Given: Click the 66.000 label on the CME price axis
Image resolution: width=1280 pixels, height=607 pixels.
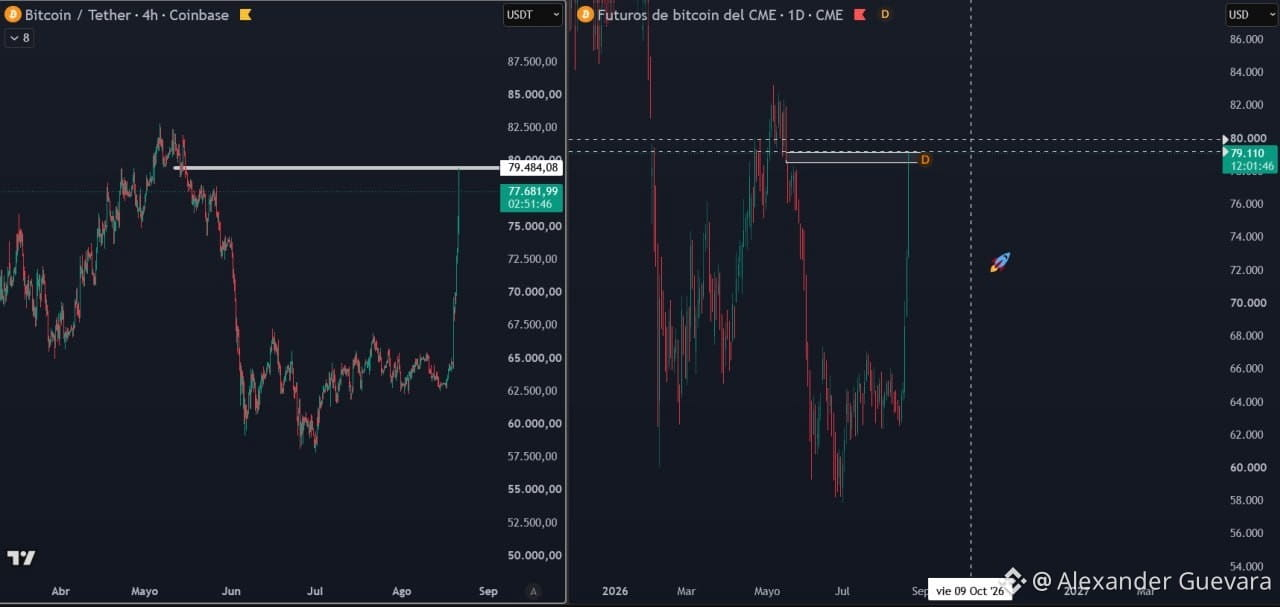Looking at the screenshot, I should pyautogui.click(x=1248, y=369).
